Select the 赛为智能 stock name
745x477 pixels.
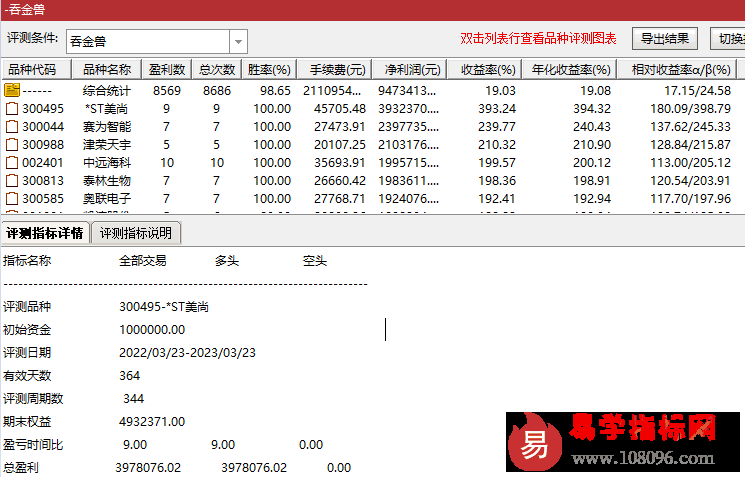click(107, 127)
